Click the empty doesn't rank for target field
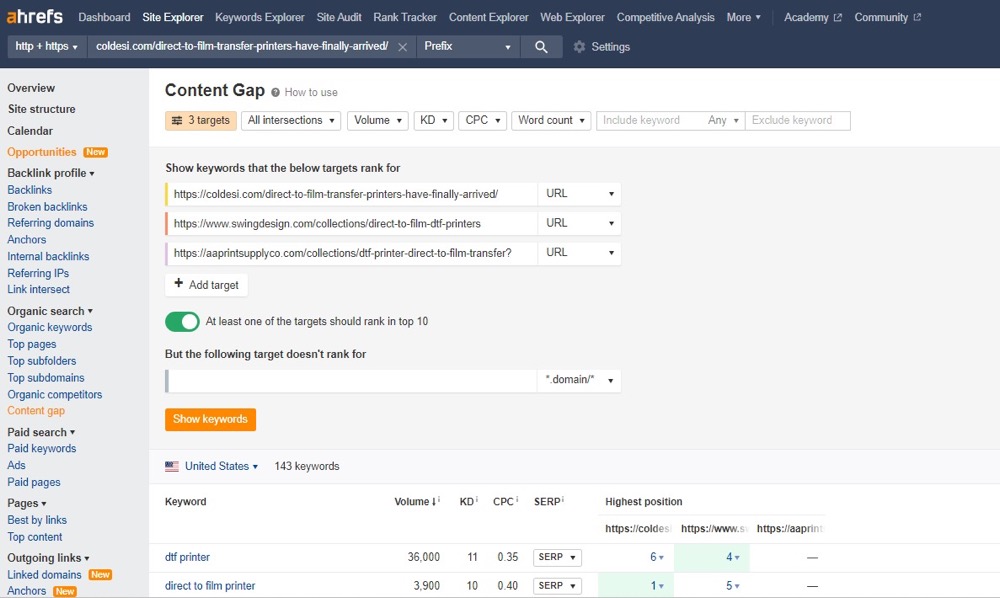This screenshot has height=598, width=1000. pos(351,380)
